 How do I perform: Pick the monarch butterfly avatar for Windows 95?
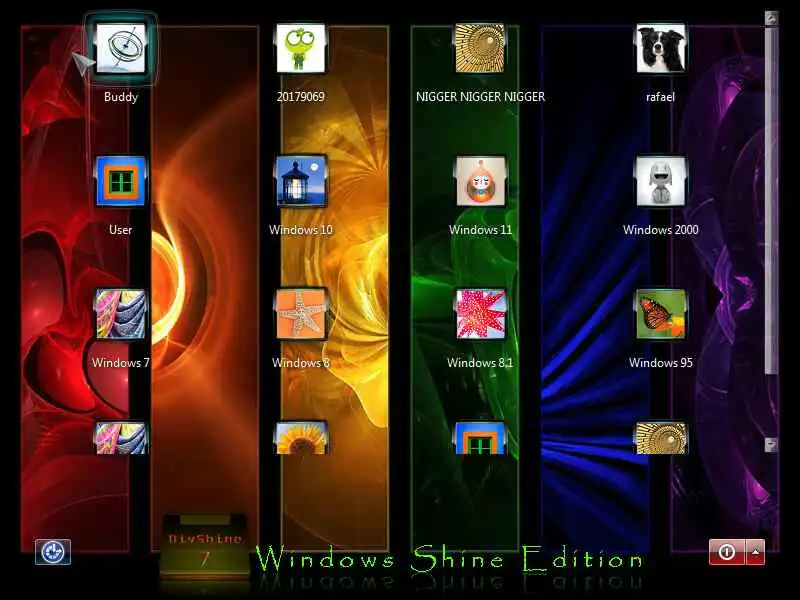(660, 314)
